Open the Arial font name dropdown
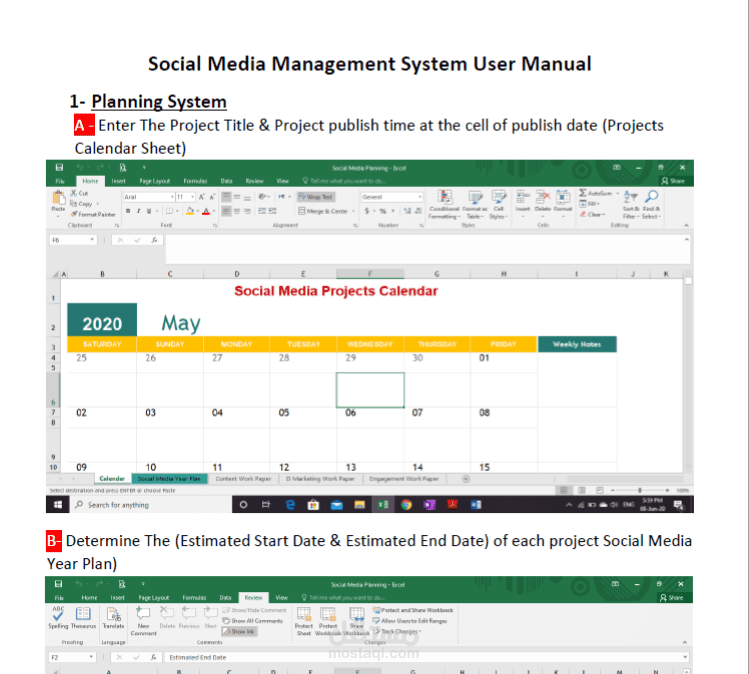 (172, 197)
